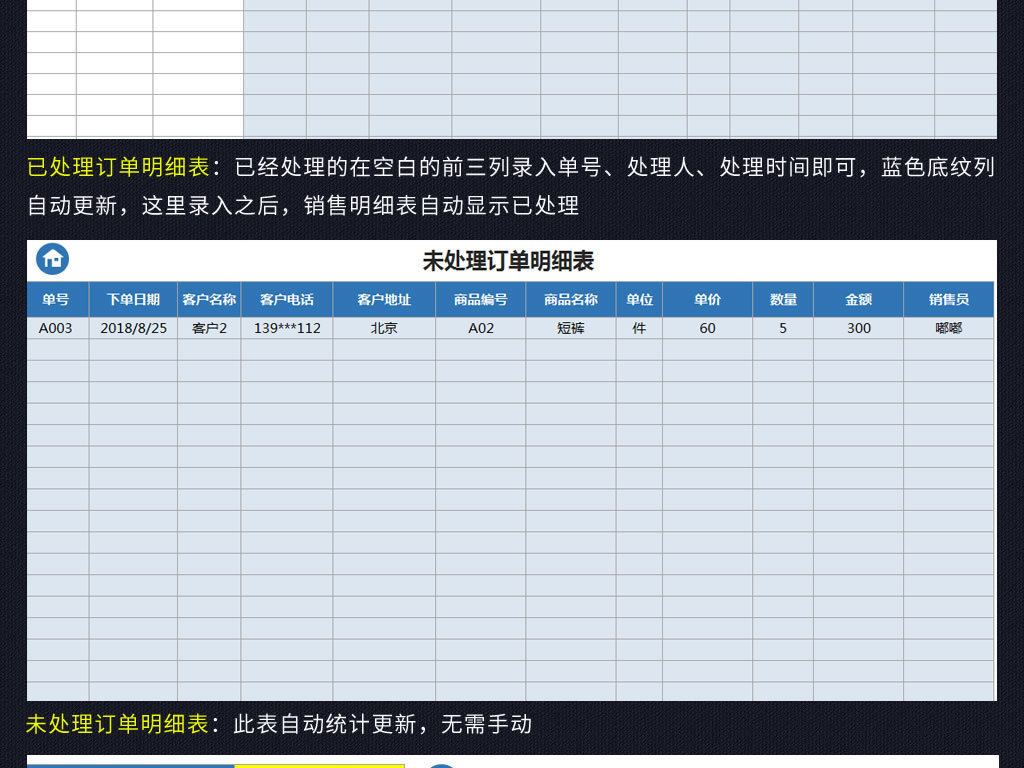The image size is (1024, 768).
Task: Click the home navigation icon
Action: click(53, 258)
